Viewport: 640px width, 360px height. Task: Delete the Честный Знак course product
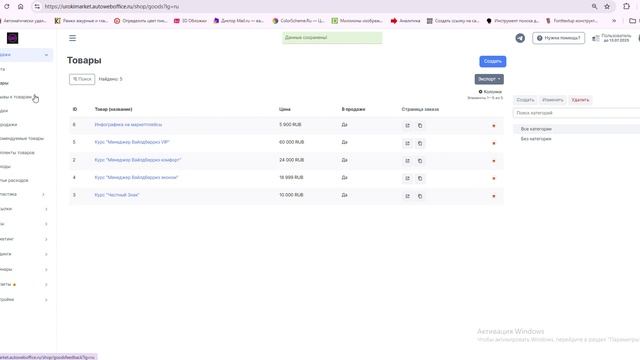pos(493,196)
